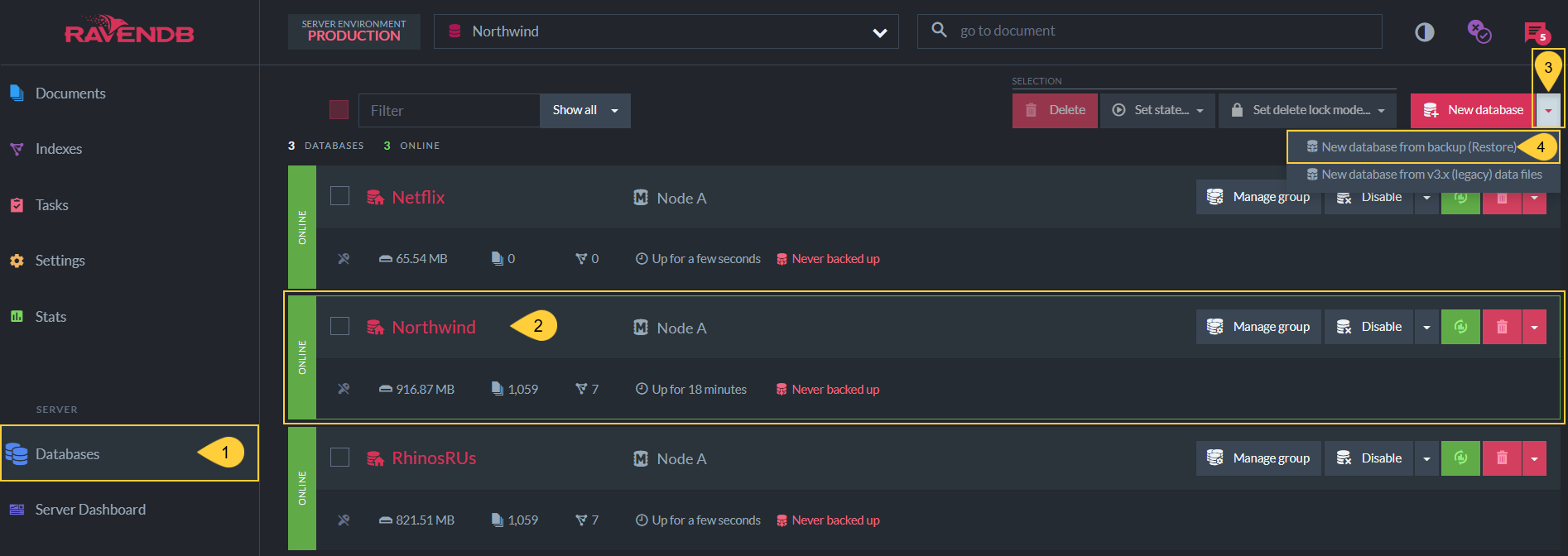Screen dimensions: 1568x556
Task: Expand the Disable arrow in Northwind row
Action: (x=1426, y=327)
